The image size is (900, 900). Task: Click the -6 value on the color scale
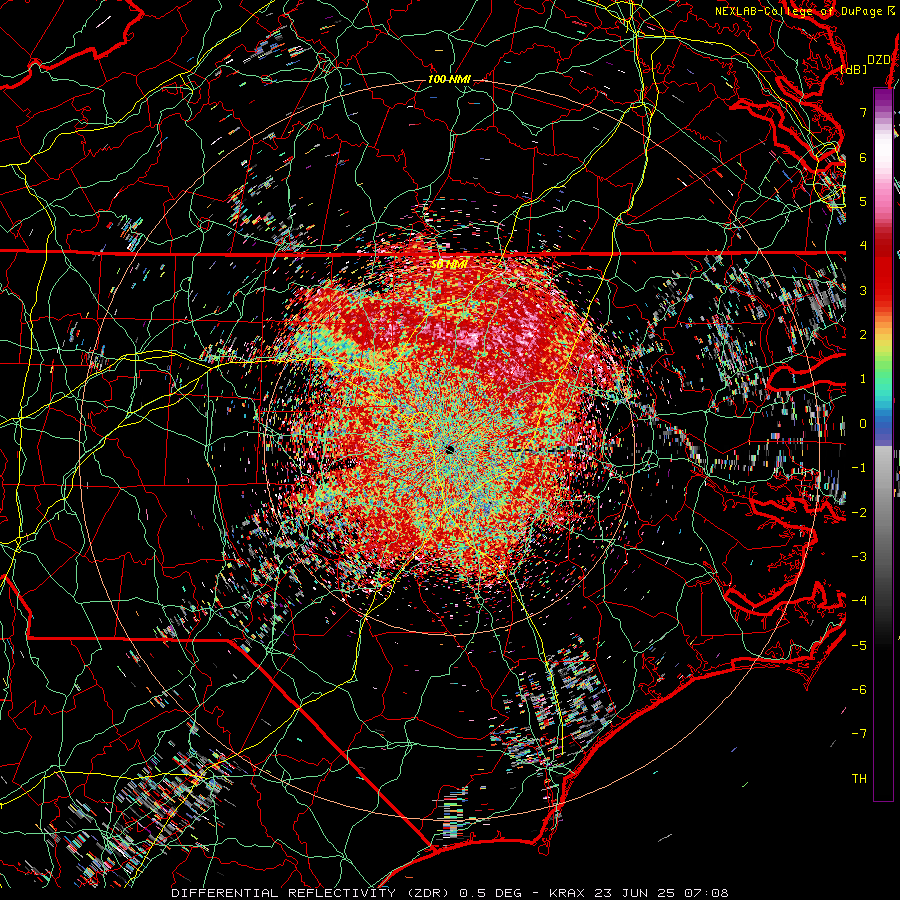(859, 690)
